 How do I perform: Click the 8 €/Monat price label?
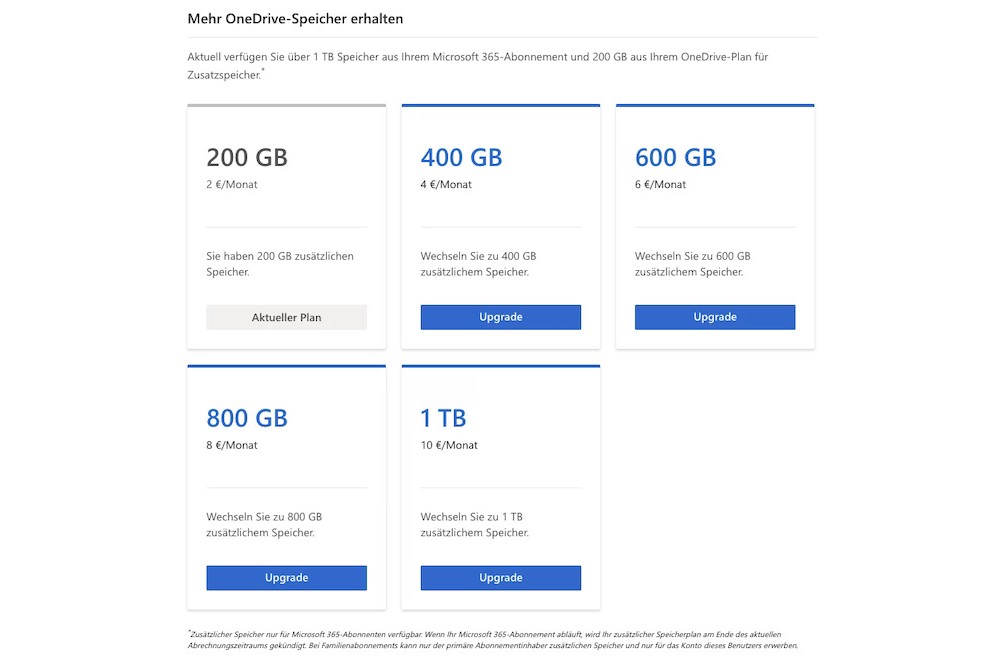click(x=232, y=446)
